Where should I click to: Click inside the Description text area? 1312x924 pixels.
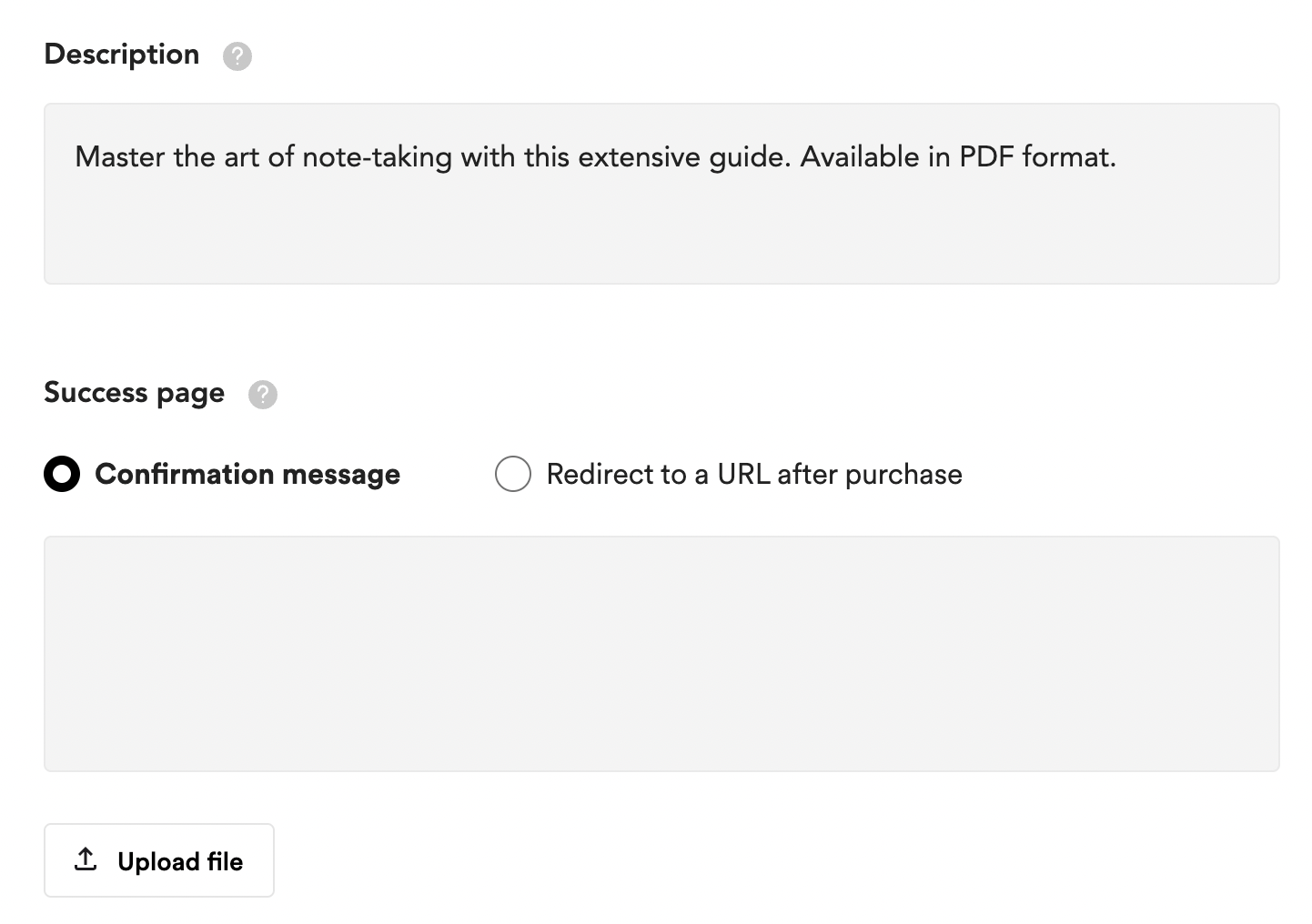click(661, 194)
